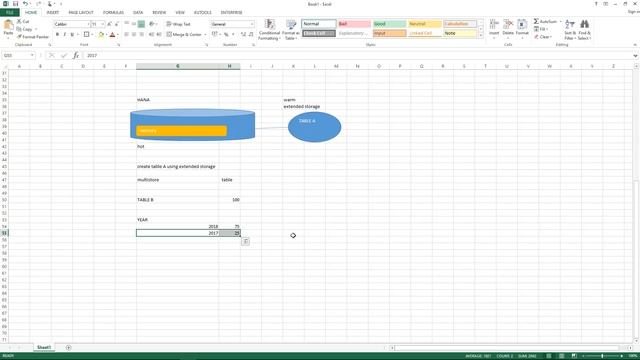Open Find & Select binoculars
This screenshot has height=360, width=640.
584,29
